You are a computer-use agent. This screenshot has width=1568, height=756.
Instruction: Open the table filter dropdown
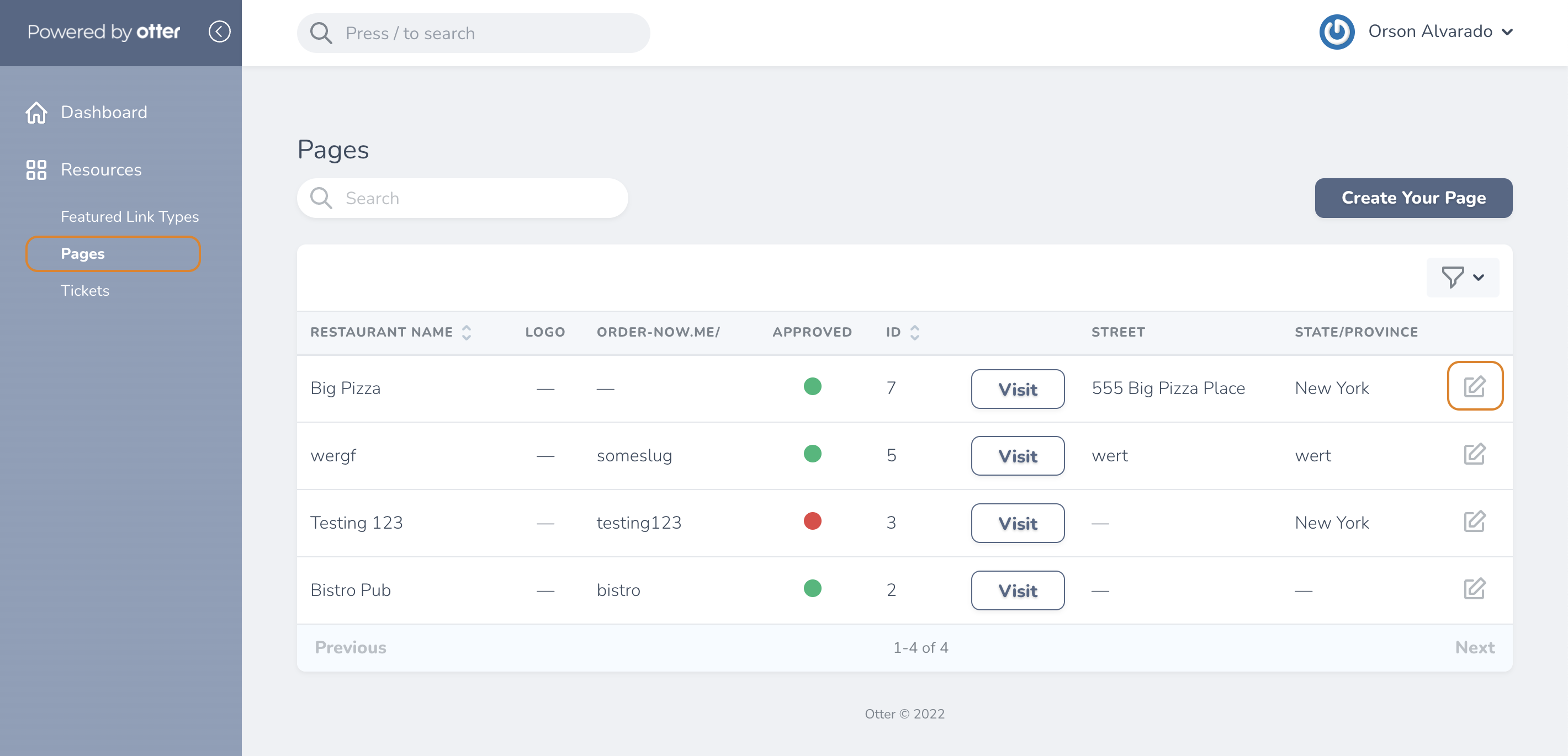click(1463, 278)
